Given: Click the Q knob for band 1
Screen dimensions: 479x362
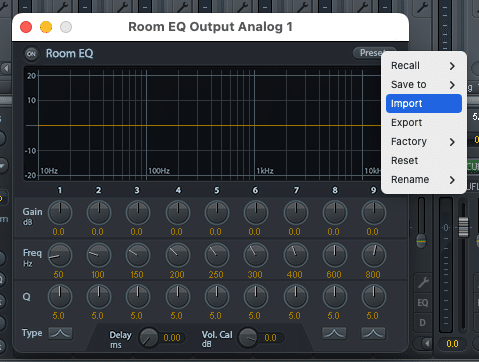Looking at the screenshot, I should [x=60, y=297].
